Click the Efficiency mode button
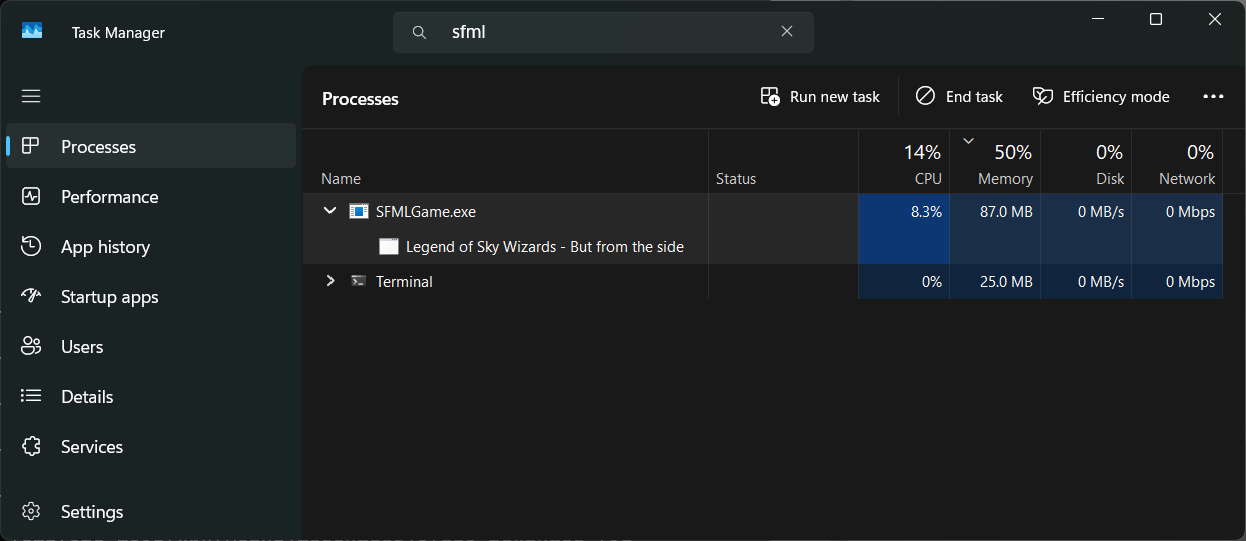The image size is (1246, 541). pyautogui.click(x=1101, y=97)
